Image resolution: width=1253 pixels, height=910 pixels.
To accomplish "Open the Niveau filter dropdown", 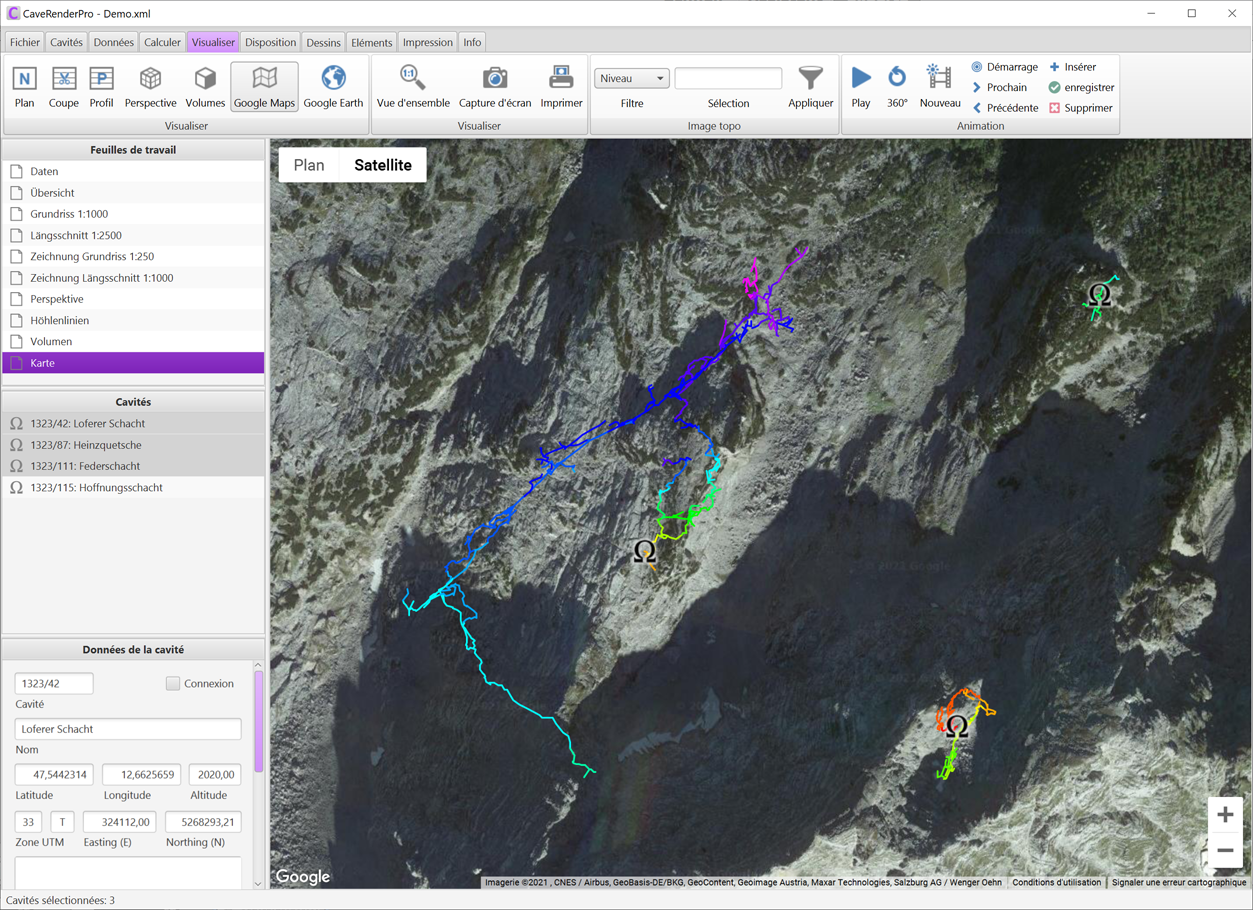I will pos(631,78).
